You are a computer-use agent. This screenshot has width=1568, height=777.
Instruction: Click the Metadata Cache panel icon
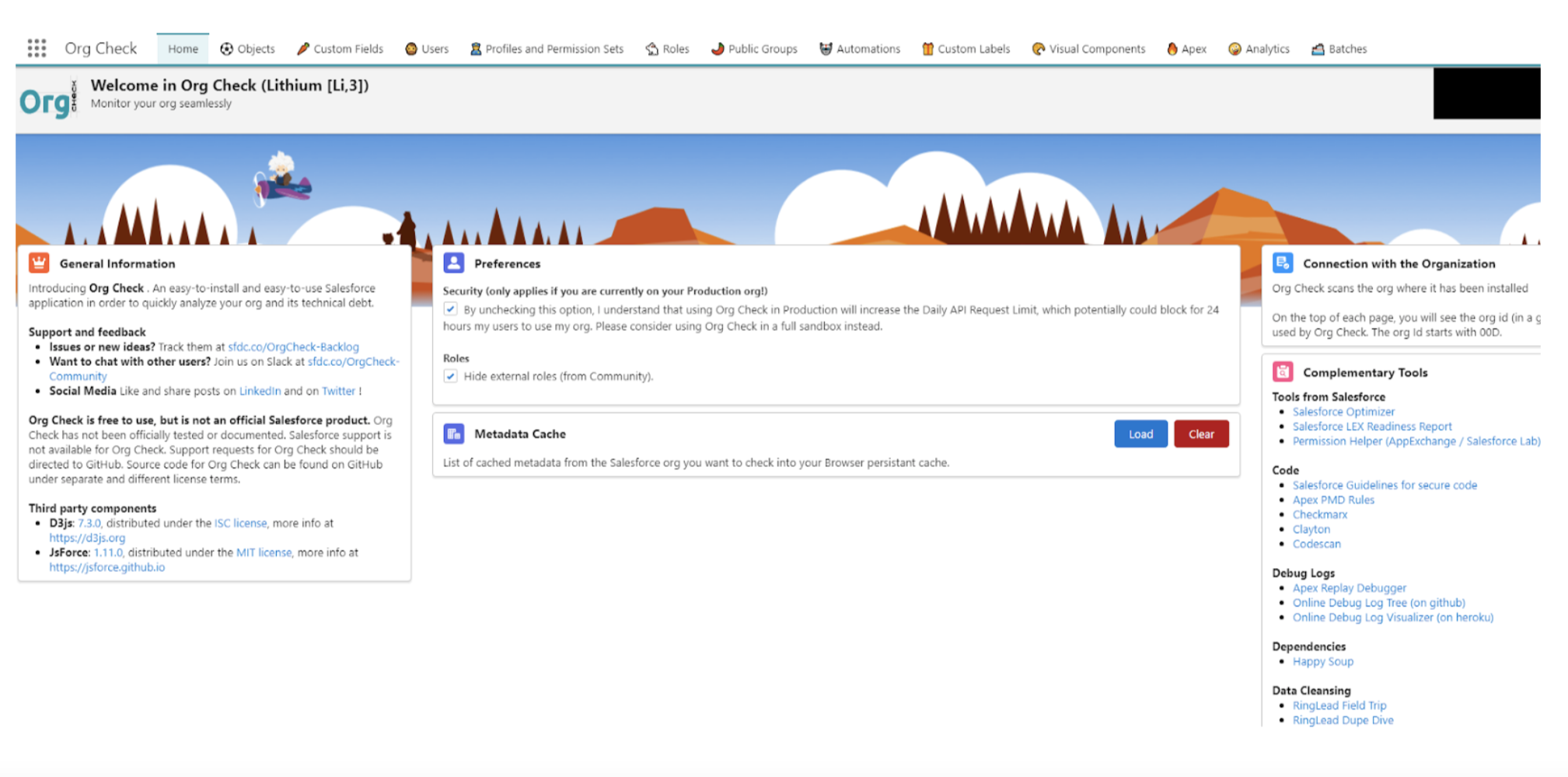click(453, 434)
